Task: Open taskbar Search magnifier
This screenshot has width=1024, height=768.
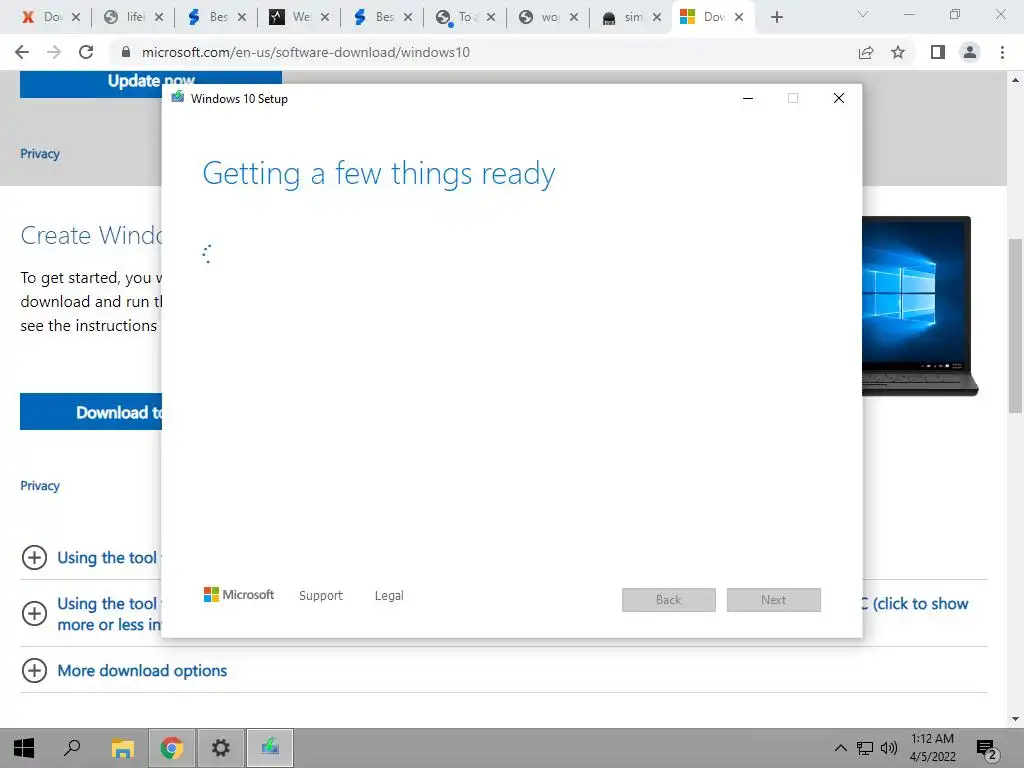Action: [x=72, y=748]
